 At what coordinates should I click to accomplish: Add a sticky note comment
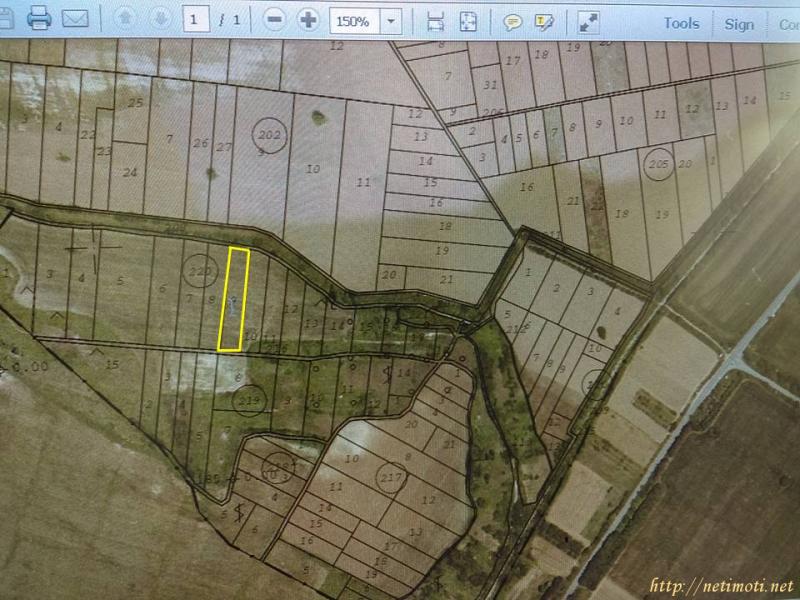coord(512,21)
